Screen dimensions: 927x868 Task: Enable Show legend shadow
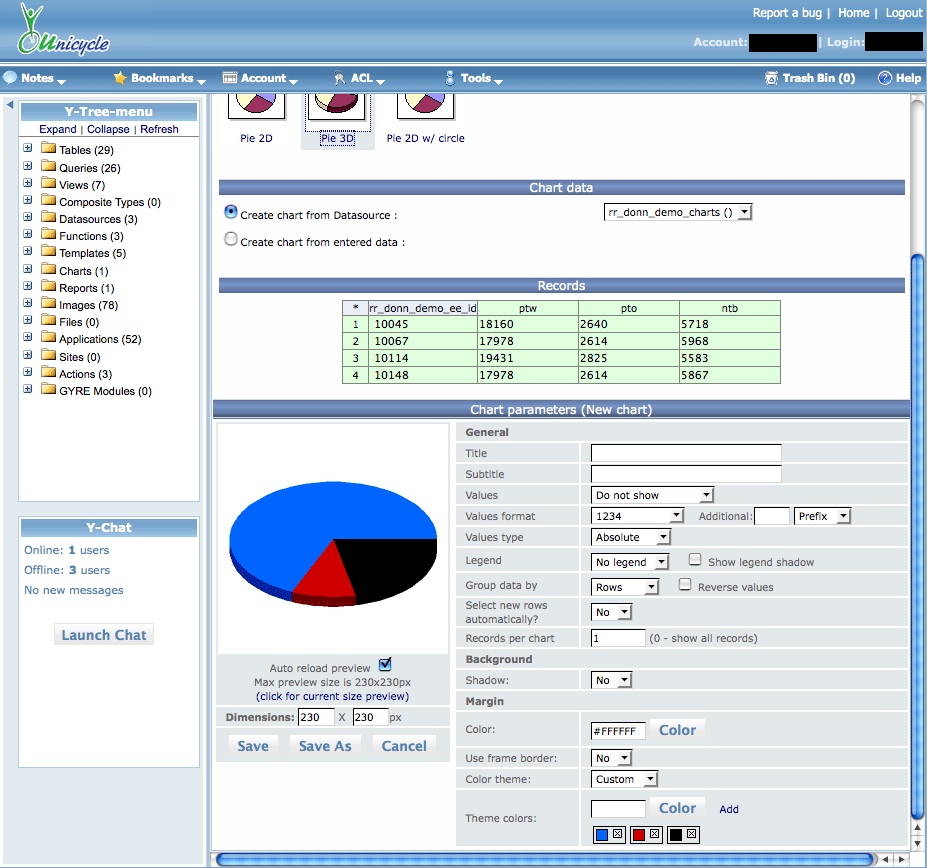pos(695,561)
